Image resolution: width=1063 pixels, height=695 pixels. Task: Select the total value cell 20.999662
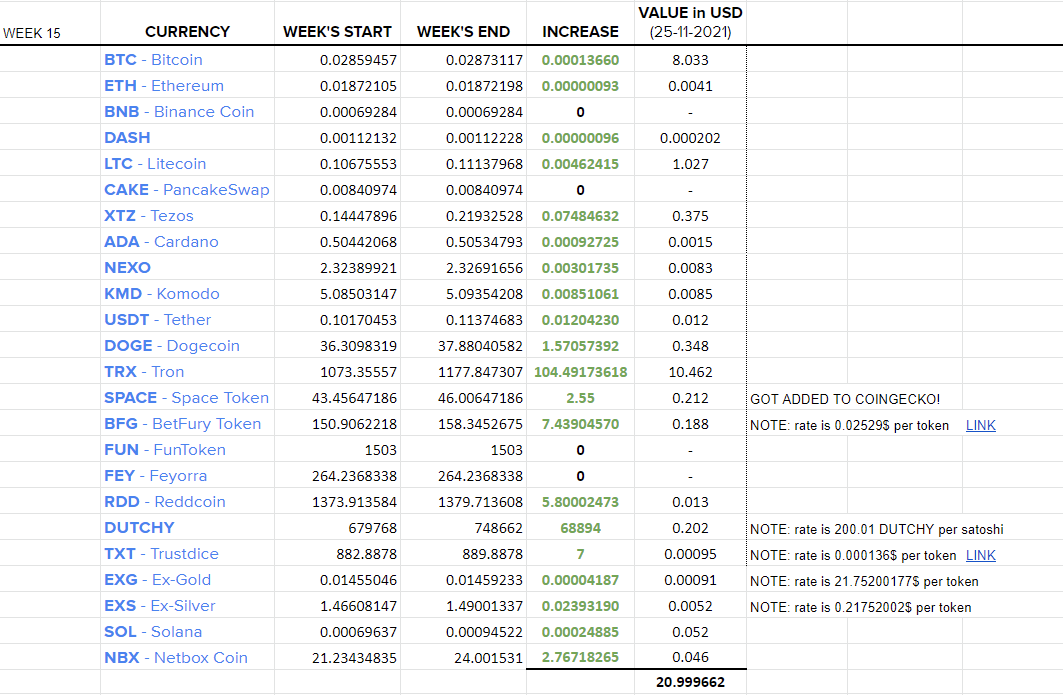click(690, 682)
